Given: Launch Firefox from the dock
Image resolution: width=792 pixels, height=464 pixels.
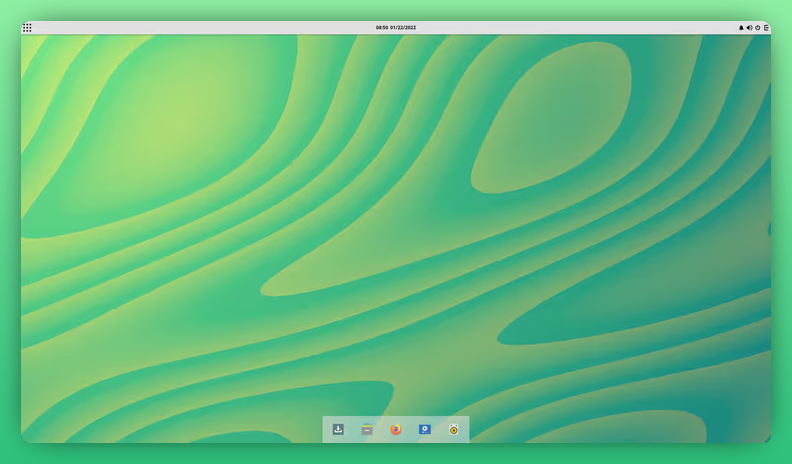Looking at the screenshot, I should (396, 429).
